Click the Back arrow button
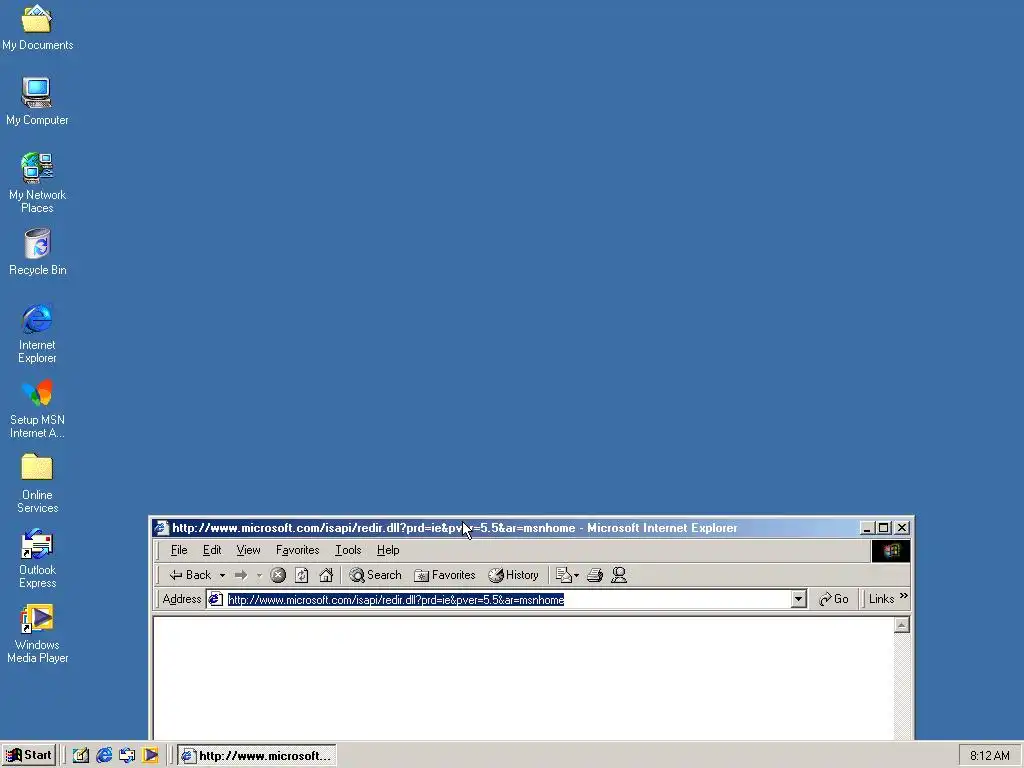This screenshot has width=1024, height=768. (189, 575)
